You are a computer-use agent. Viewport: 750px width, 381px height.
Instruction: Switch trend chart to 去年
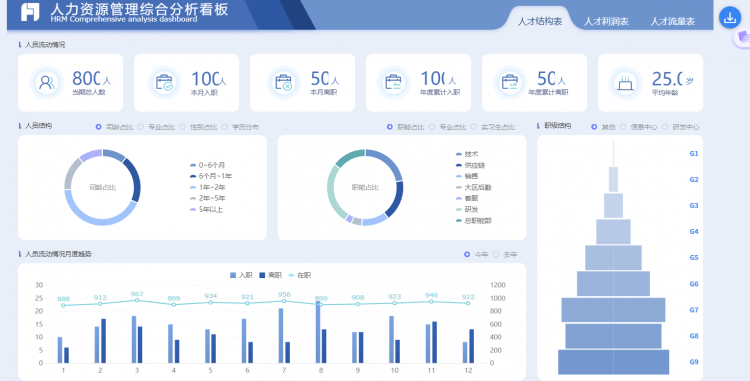point(496,254)
